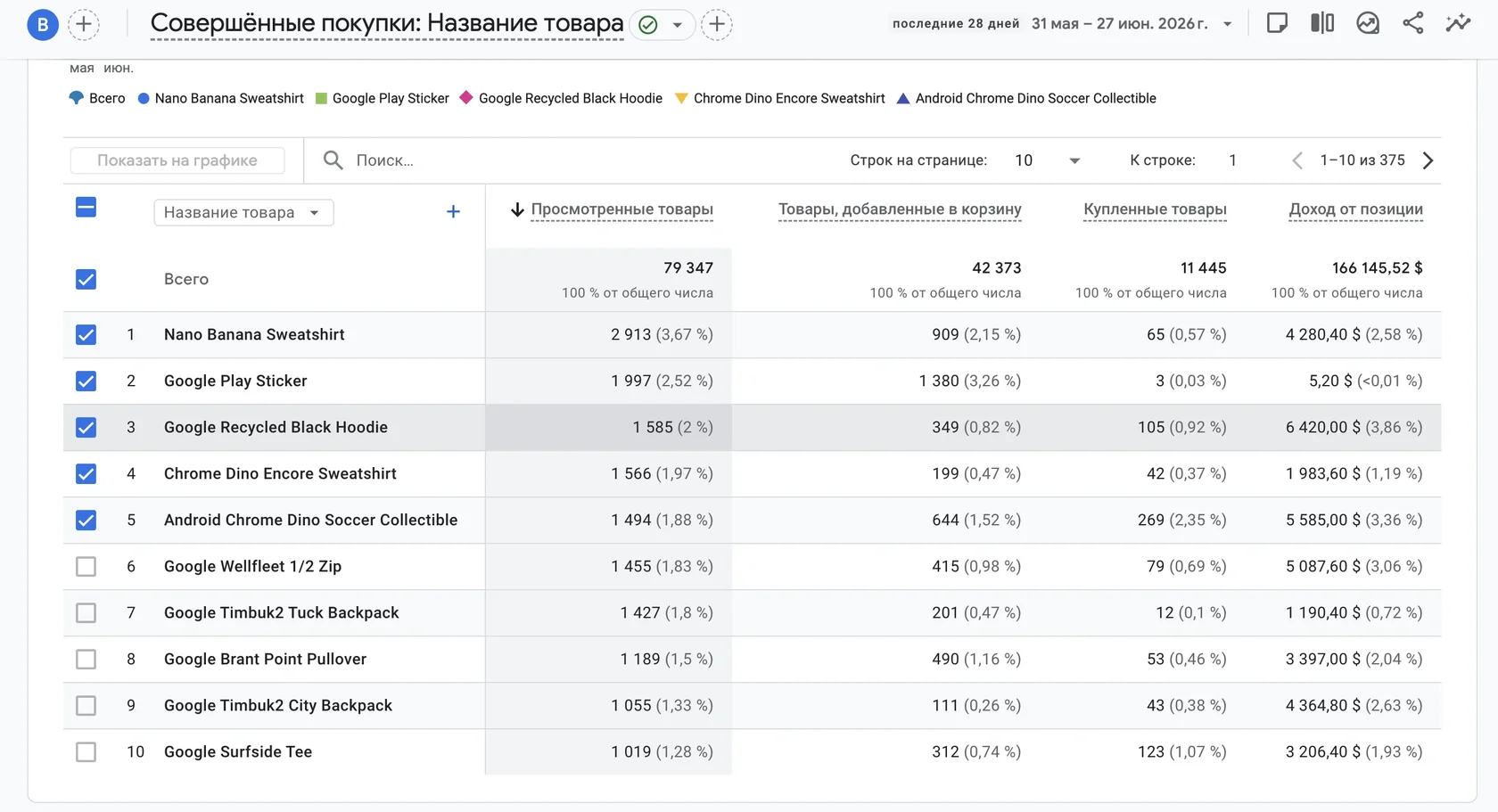Open the report notes icon

point(1277,24)
